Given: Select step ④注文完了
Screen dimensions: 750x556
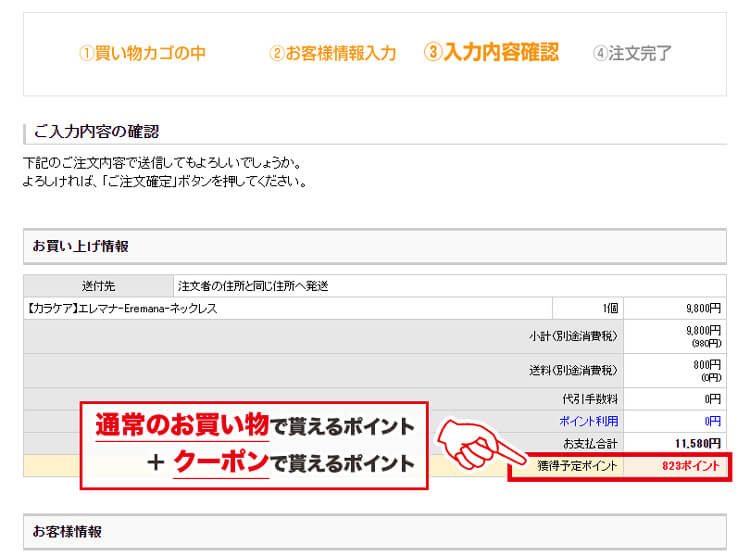Looking at the screenshot, I should point(632,53).
